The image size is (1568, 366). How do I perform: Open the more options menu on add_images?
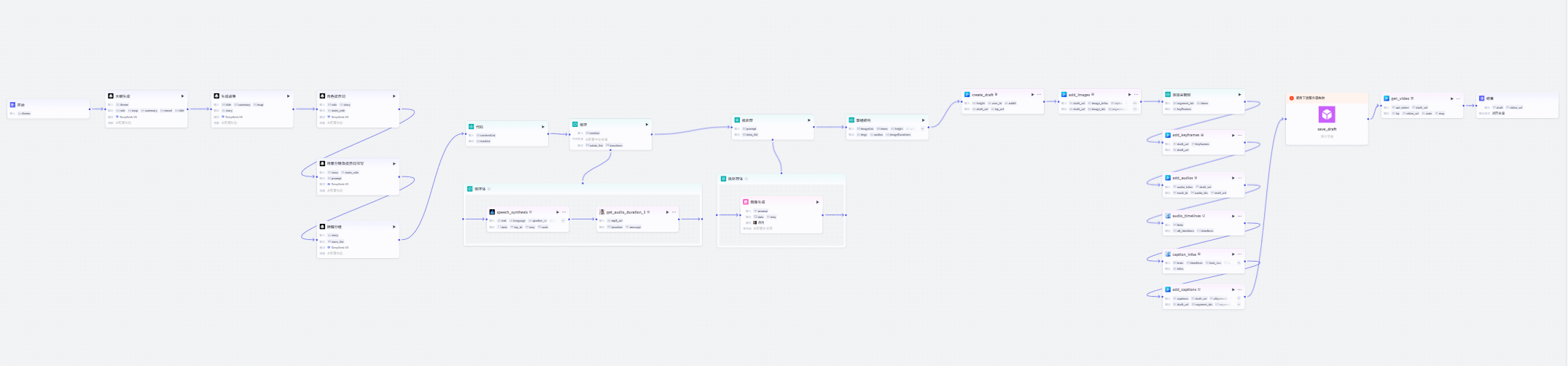click(1136, 95)
